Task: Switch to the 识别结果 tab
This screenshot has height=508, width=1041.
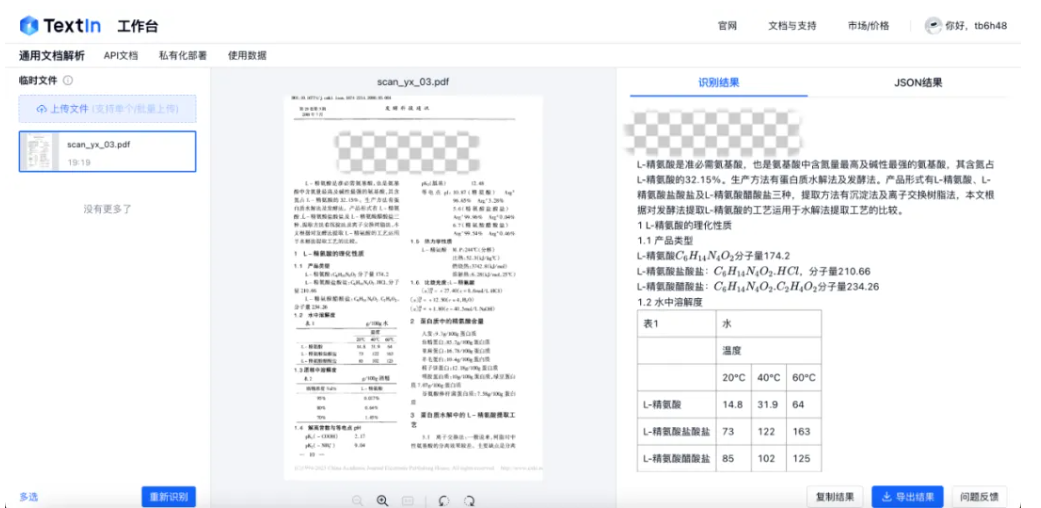Action: click(x=719, y=82)
